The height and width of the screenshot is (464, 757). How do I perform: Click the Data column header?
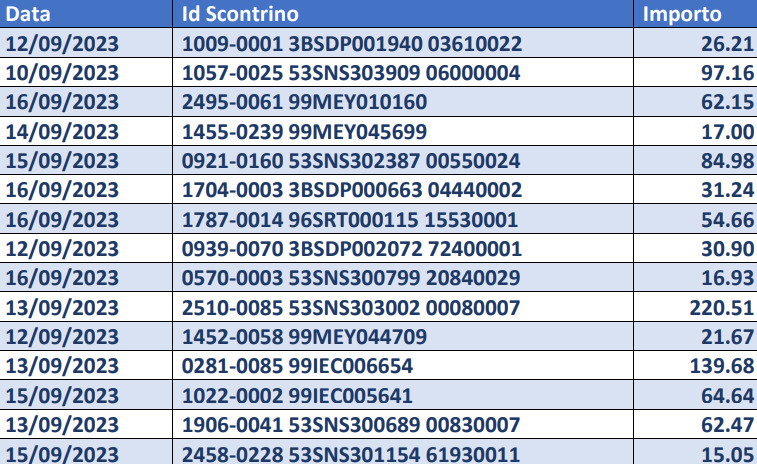(86, 14)
